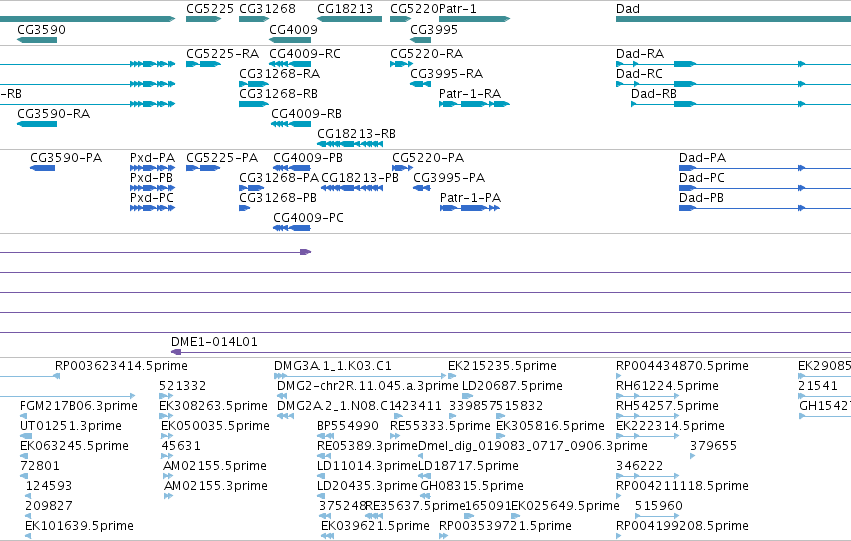Select protein CG31268-PB feature
This screenshot has width=851, height=541.
pos(244,208)
